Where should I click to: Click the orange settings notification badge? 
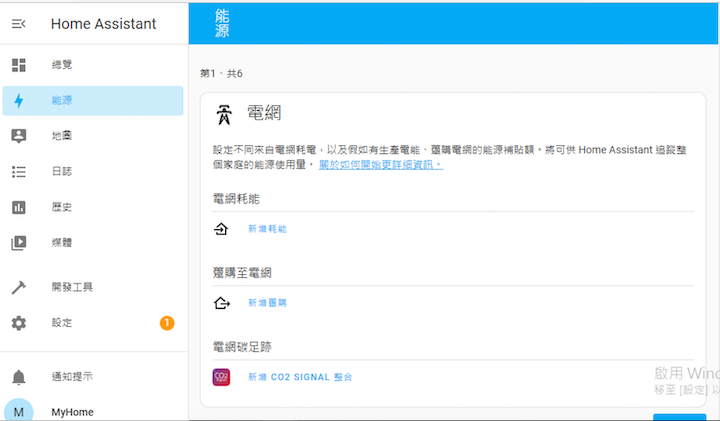(167, 323)
